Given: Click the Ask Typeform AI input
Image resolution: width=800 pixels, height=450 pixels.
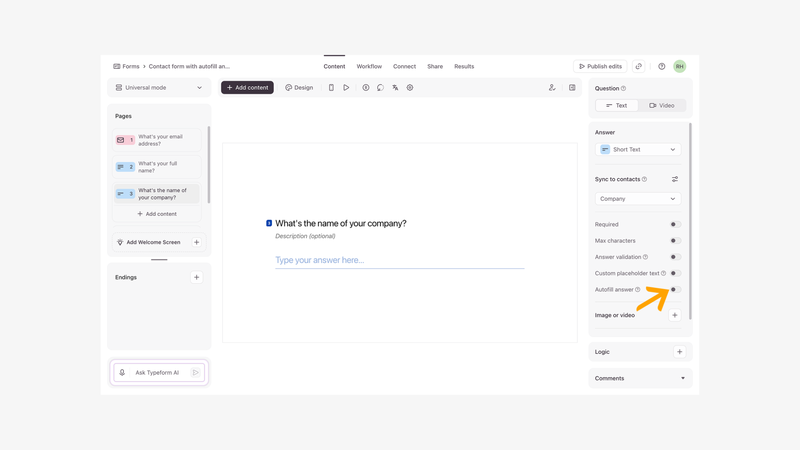Looking at the screenshot, I should tap(161, 372).
